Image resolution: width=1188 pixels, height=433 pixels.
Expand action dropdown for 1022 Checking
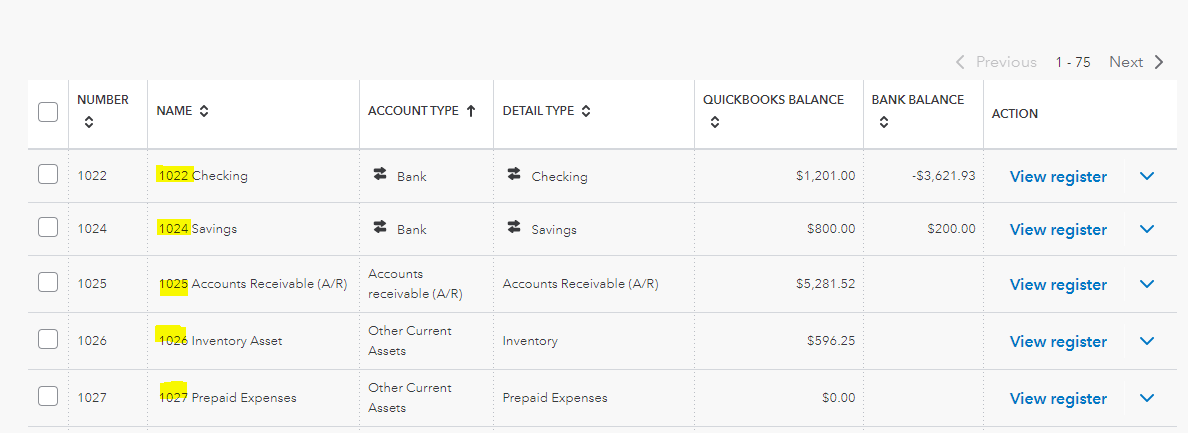(x=1147, y=176)
